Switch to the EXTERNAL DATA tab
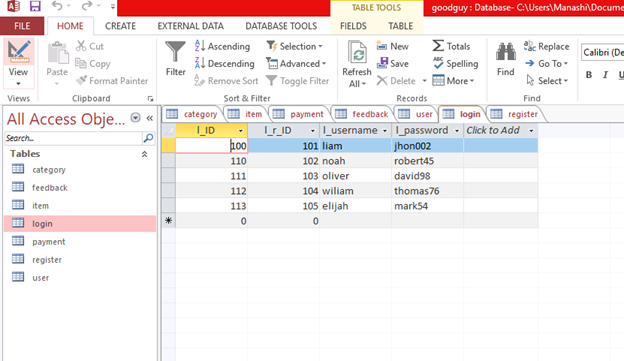Image resolution: width=624 pixels, height=361 pixels. (x=190, y=26)
